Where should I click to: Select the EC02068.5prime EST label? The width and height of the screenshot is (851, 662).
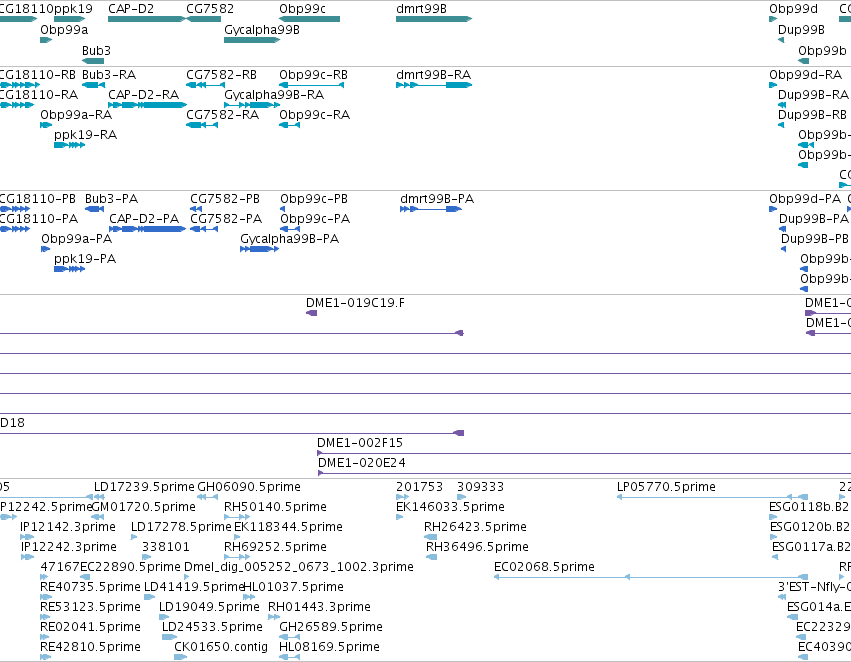pos(544,568)
